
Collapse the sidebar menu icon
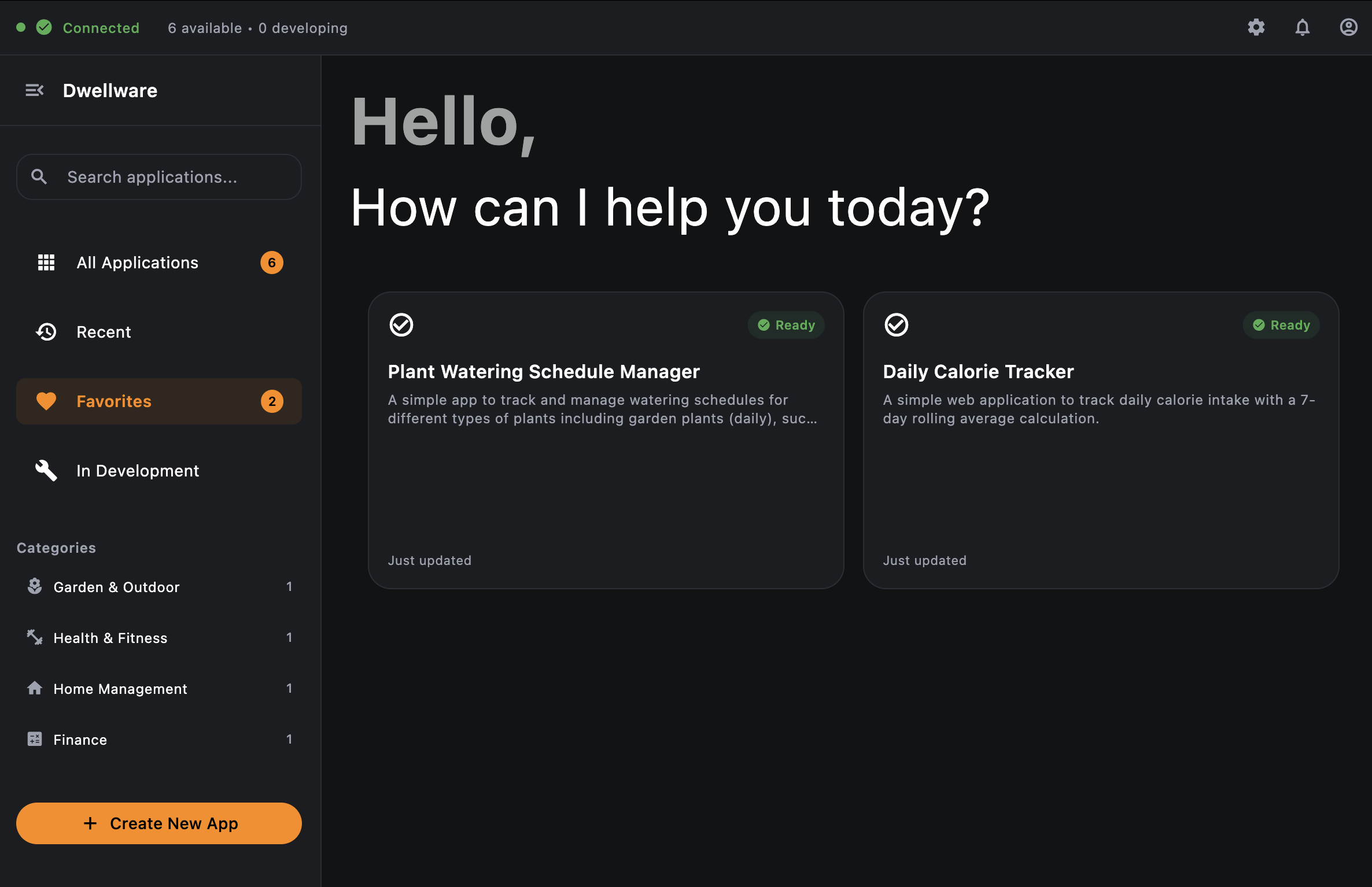35,90
